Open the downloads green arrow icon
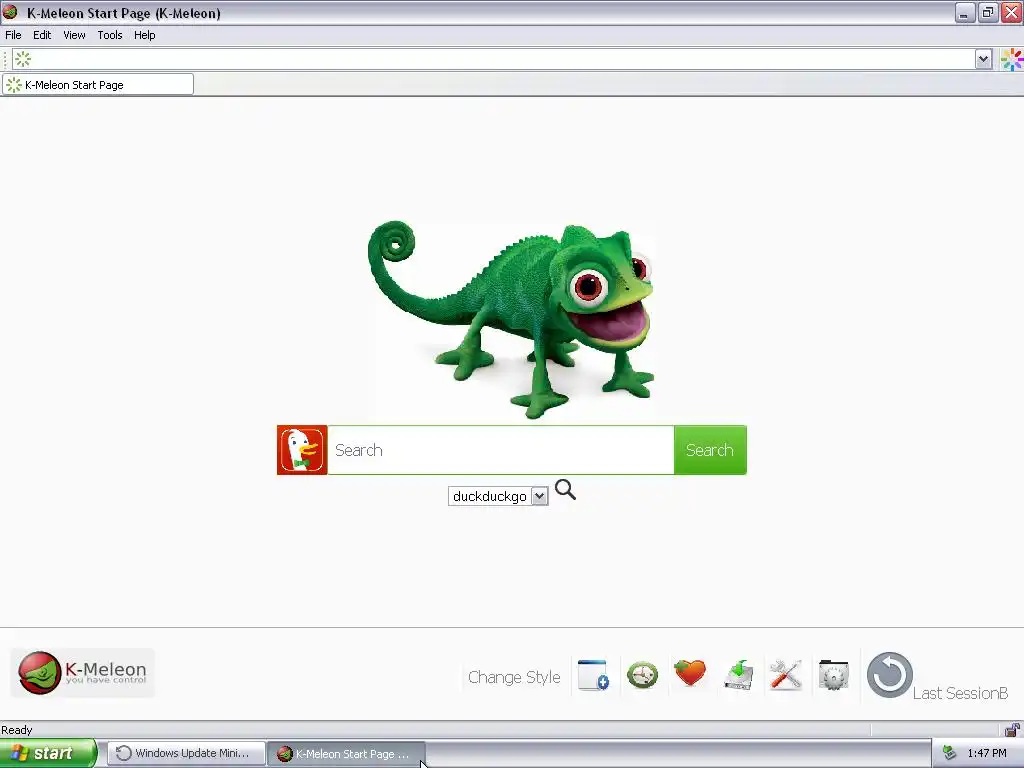 coord(739,675)
